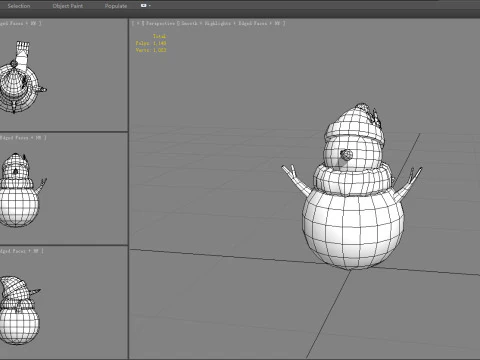Select the snowman's scarf in Perspective view

coord(352,182)
